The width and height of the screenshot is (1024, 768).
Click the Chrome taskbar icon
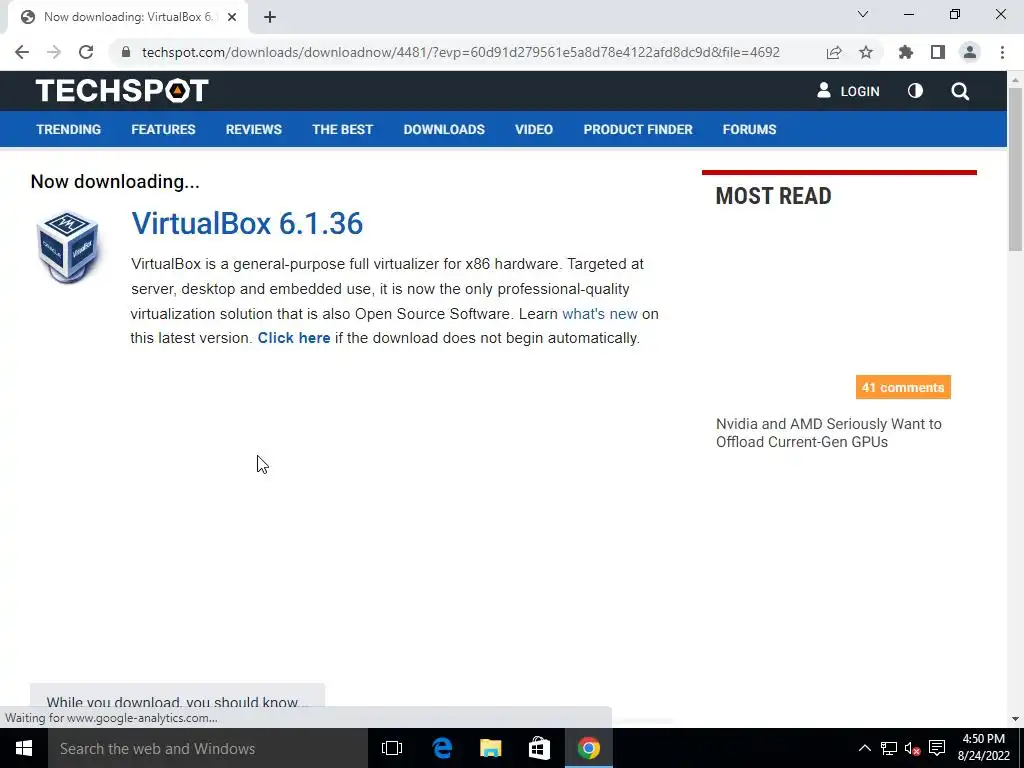[588, 748]
